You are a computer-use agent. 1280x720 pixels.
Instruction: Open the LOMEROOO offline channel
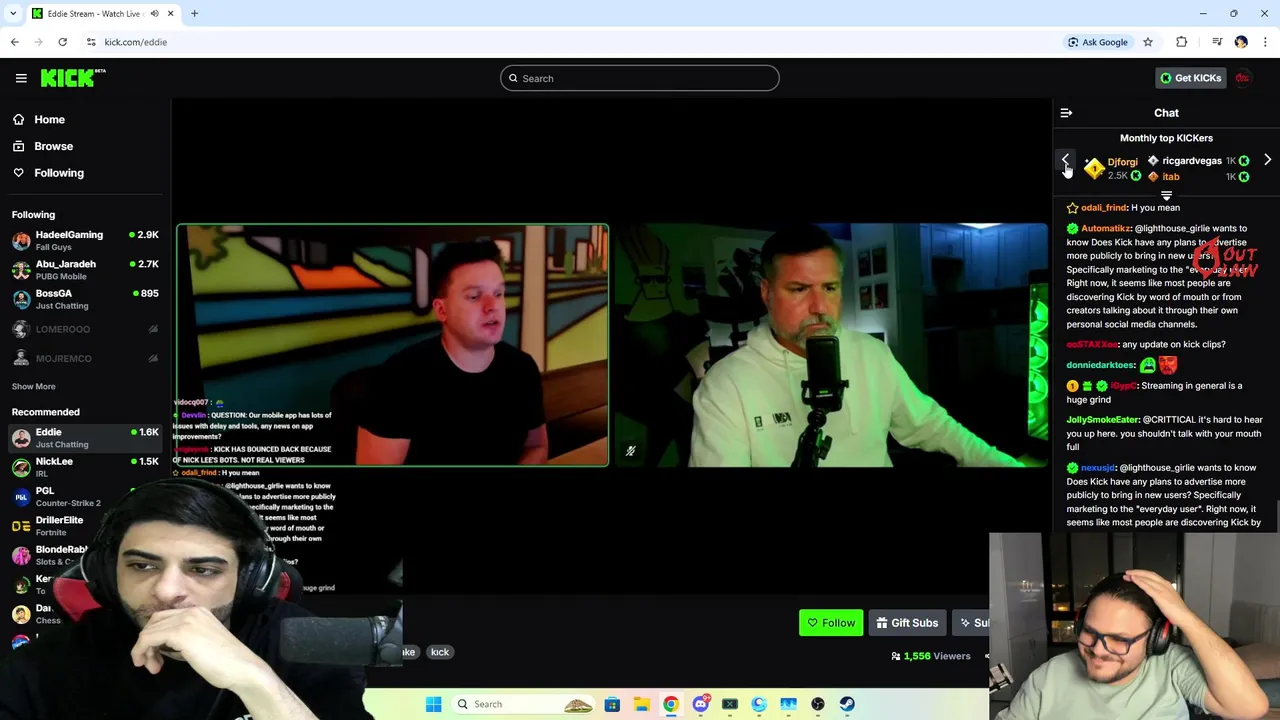(x=85, y=329)
